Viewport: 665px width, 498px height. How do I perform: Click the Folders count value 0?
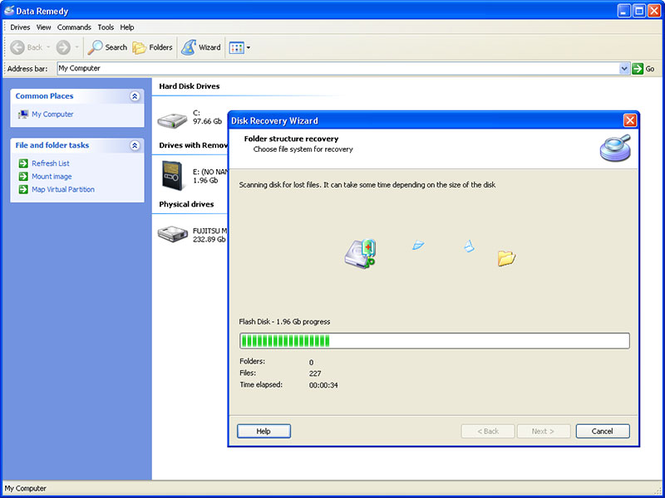pos(311,362)
